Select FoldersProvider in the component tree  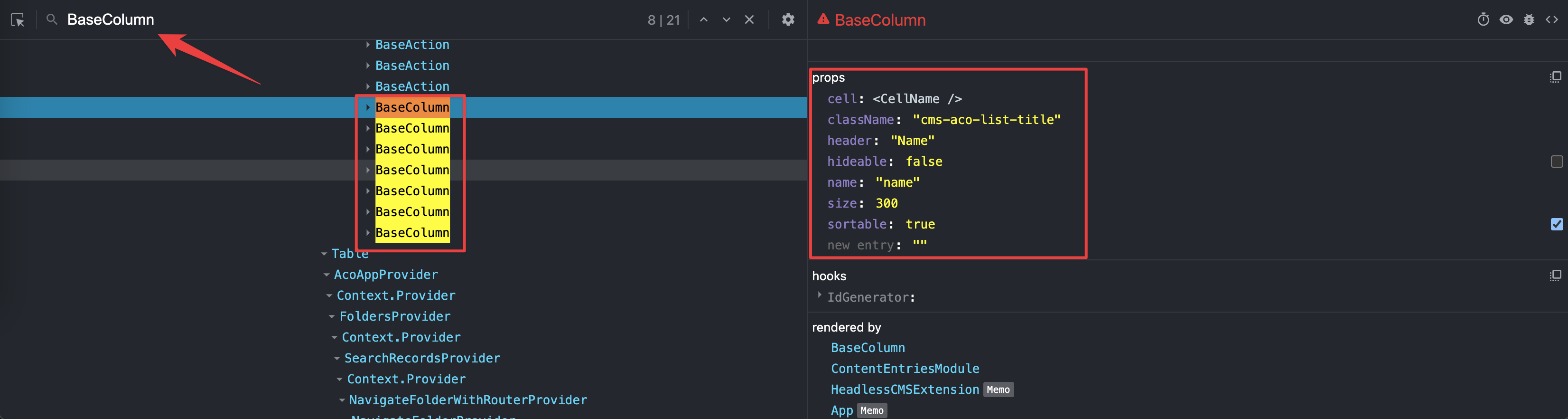coord(394,317)
